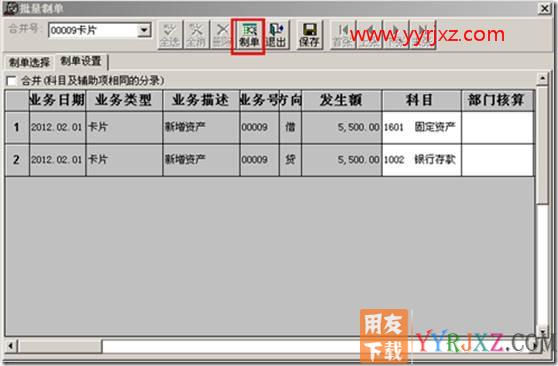Click 新增资产 description in row 2
This screenshot has height=366, width=558.
point(201,160)
